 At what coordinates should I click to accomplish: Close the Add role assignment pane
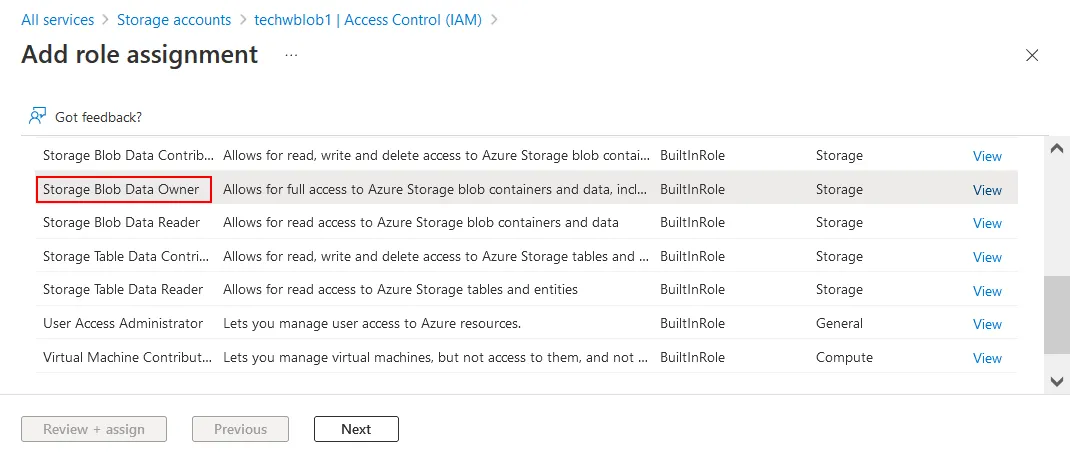coord(1032,56)
